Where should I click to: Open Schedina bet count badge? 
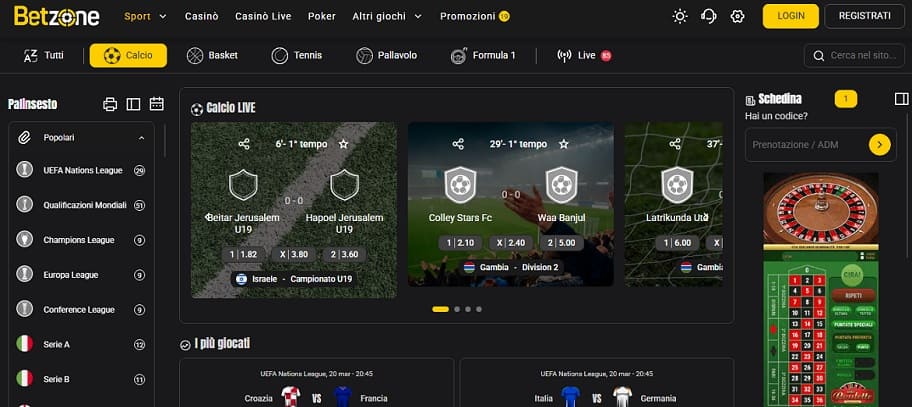pos(846,99)
